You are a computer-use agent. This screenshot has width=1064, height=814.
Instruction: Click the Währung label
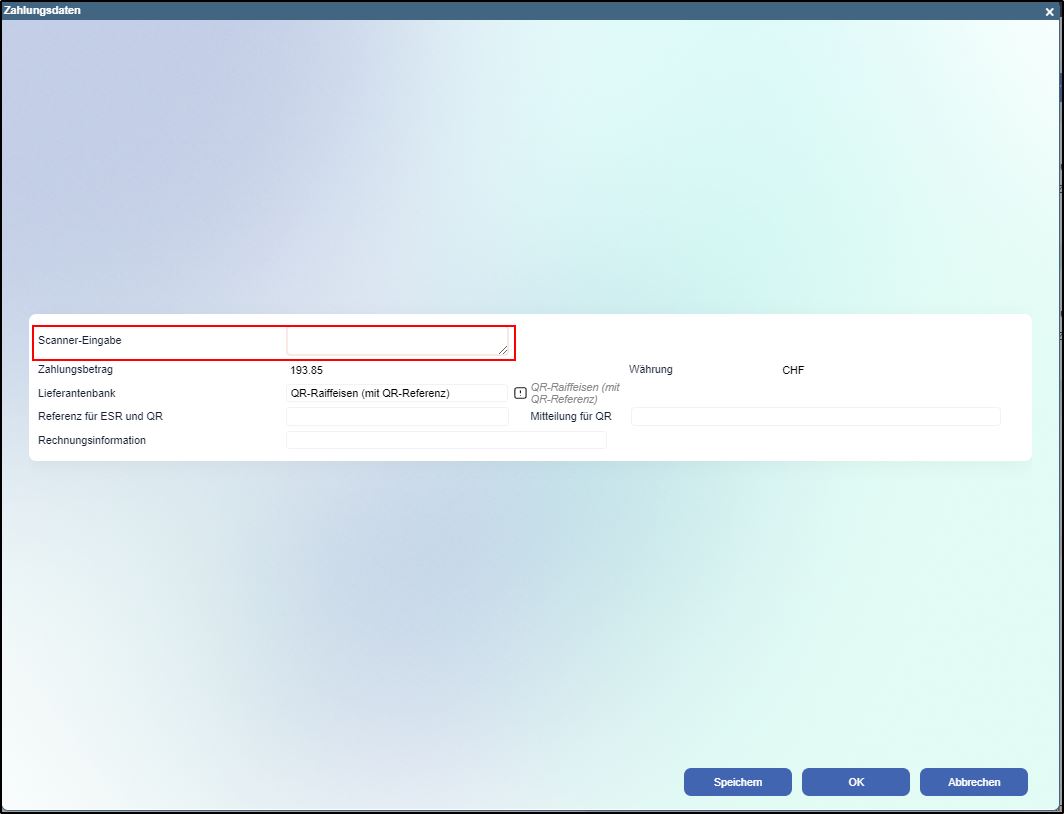651,369
